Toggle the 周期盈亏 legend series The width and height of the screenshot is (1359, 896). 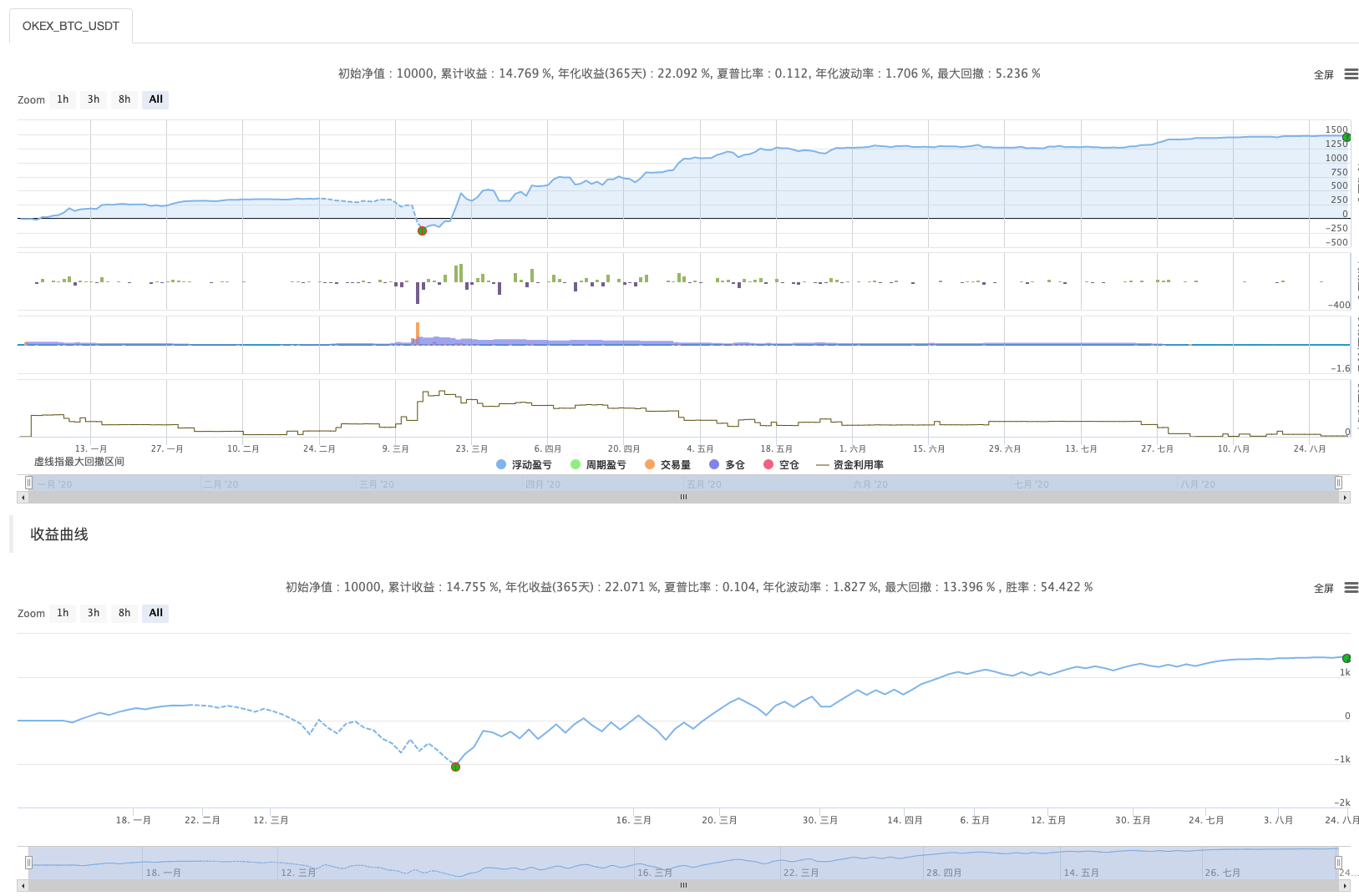(598, 464)
